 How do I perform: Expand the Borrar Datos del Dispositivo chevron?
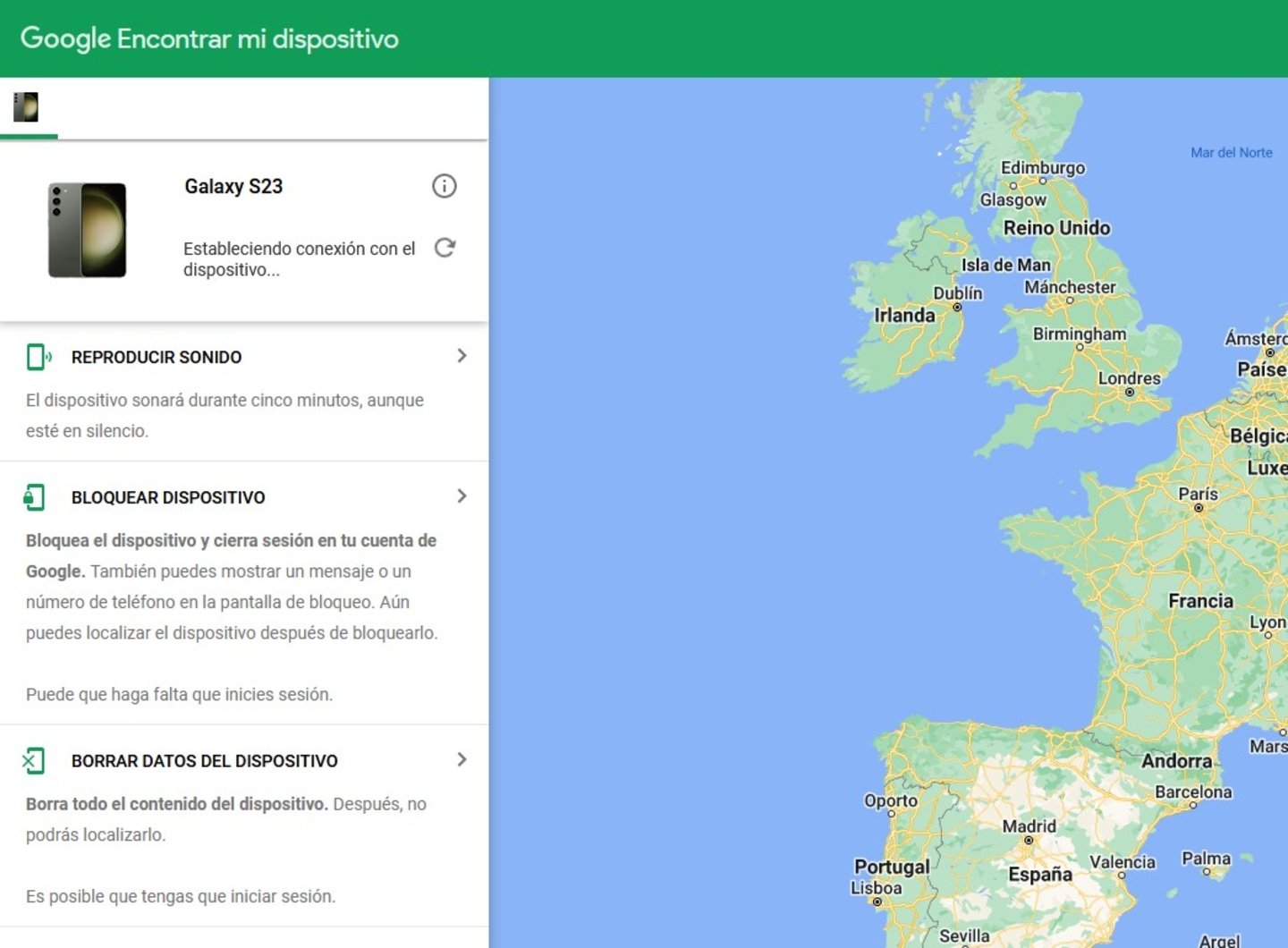(x=462, y=759)
